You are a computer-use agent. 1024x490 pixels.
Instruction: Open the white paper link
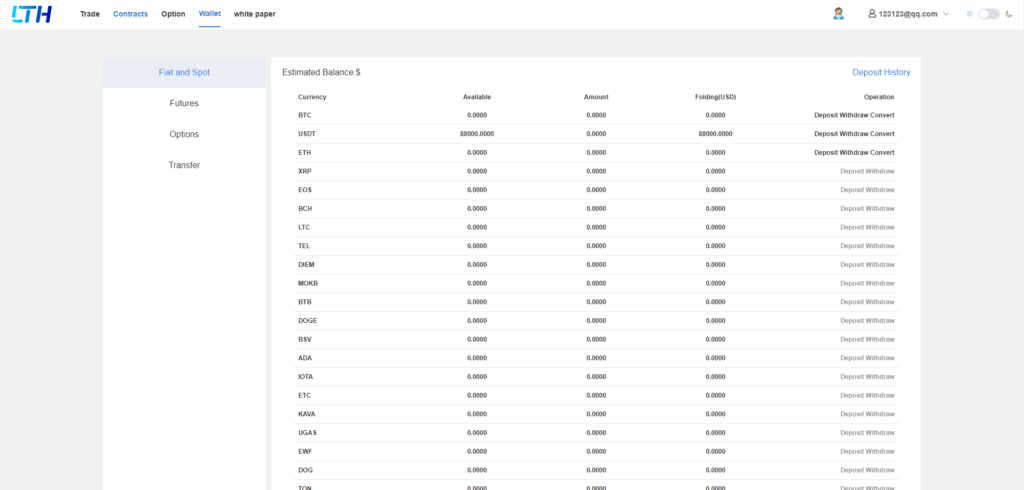[x=254, y=14]
